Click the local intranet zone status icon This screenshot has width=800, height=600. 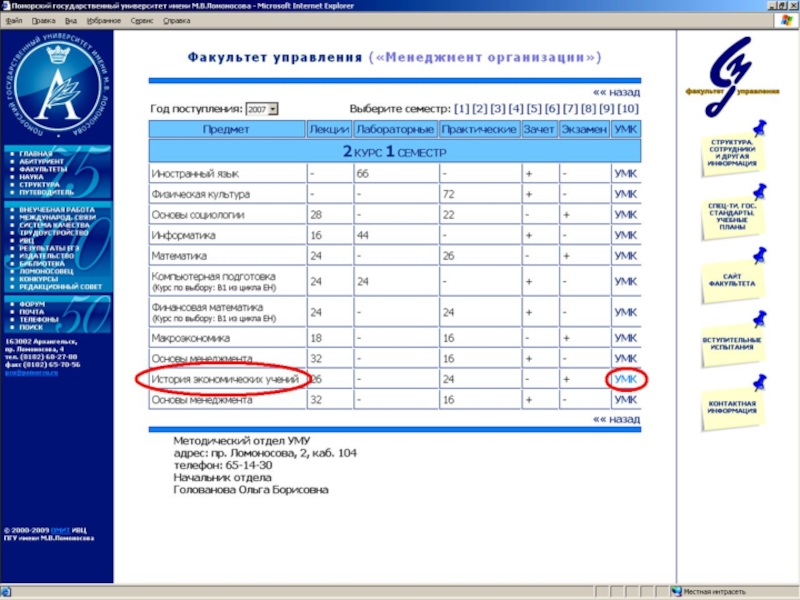click(x=677, y=592)
